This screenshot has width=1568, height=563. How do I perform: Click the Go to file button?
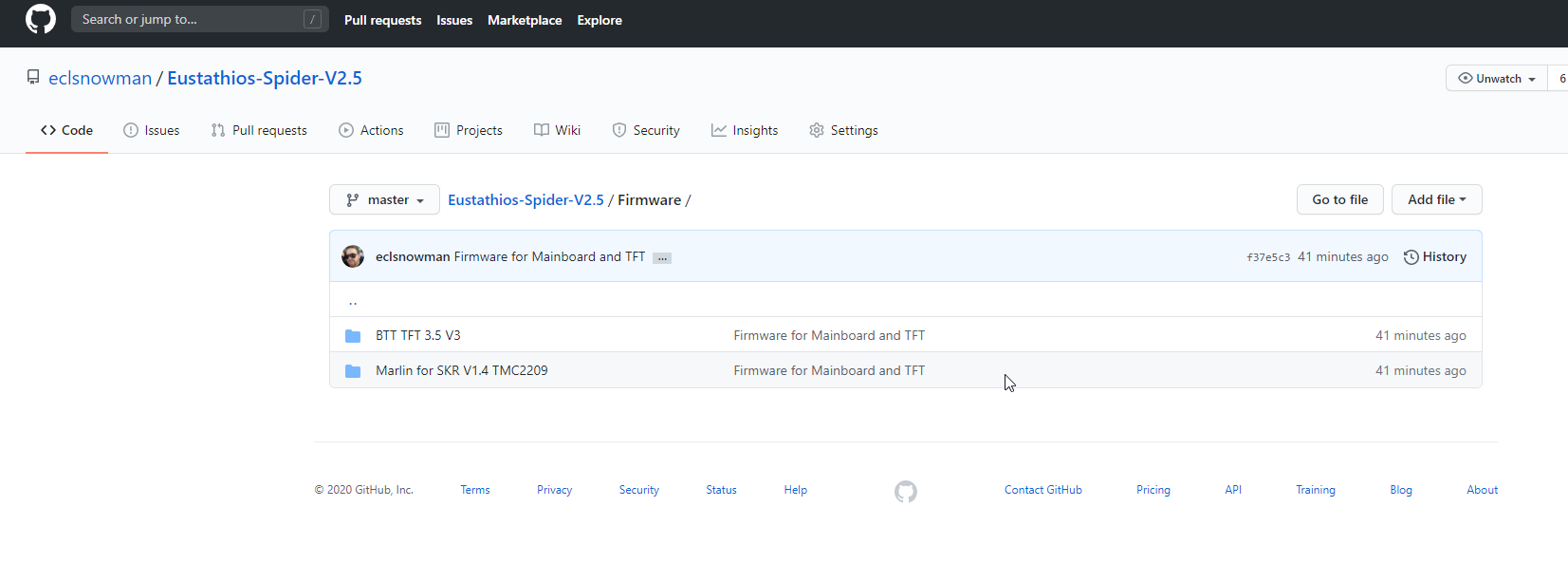(x=1340, y=199)
